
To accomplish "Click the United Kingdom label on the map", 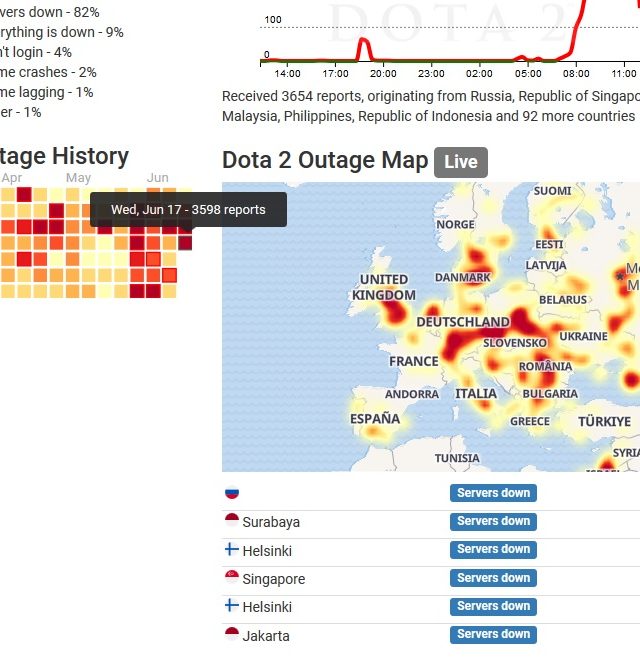I will [x=384, y=287].
